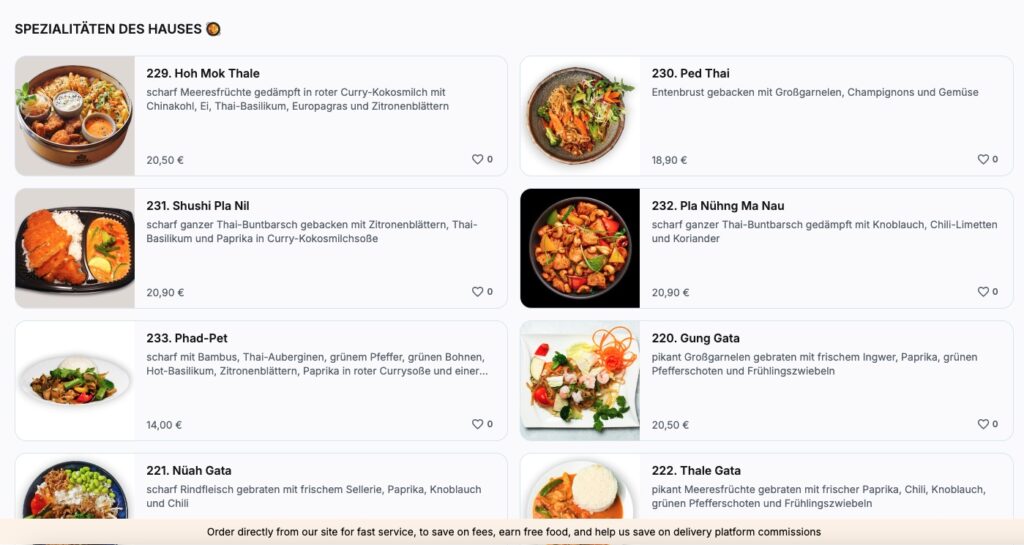This screenshot has height=545, width=1024.
Task: View the Ped Thai bowl image
Action: (580, 116)
